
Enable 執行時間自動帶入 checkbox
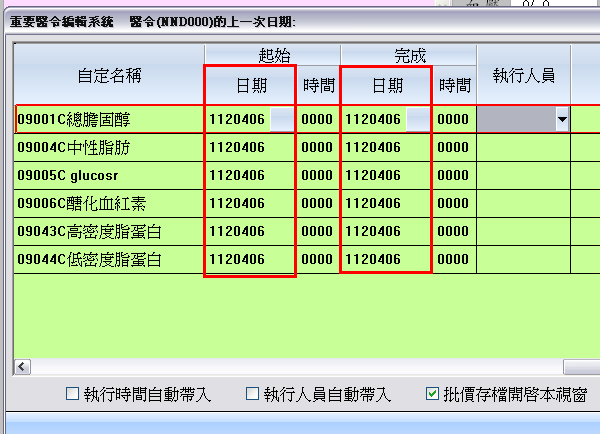tap(72, 394)
